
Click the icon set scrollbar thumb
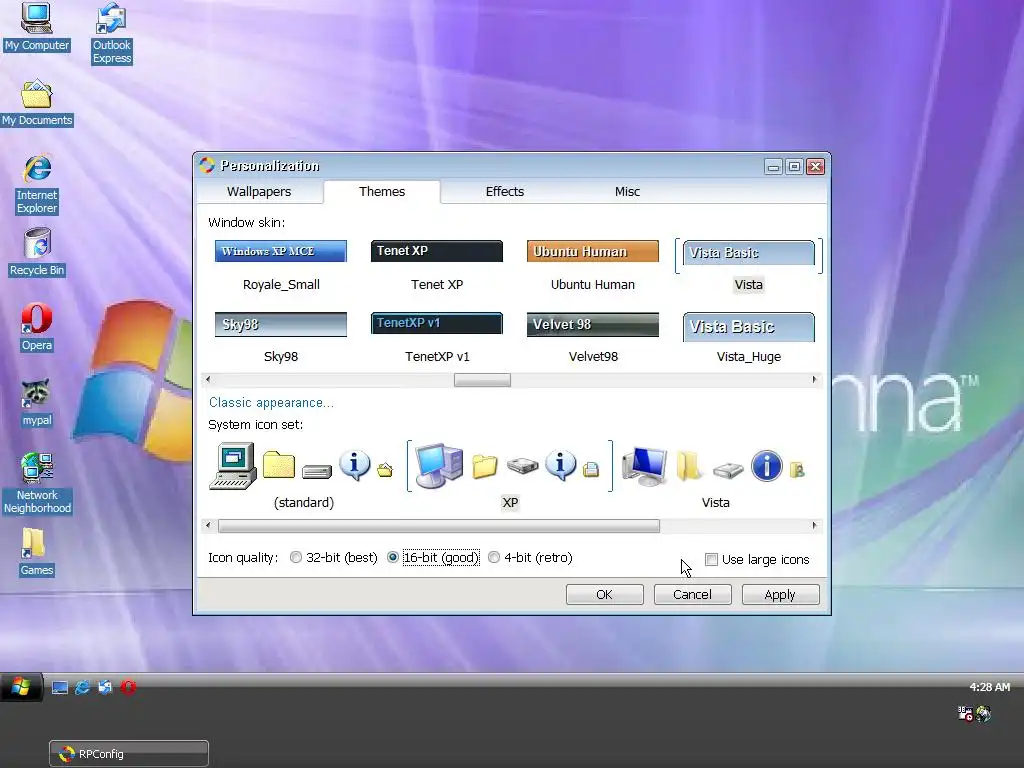point(439,526)
